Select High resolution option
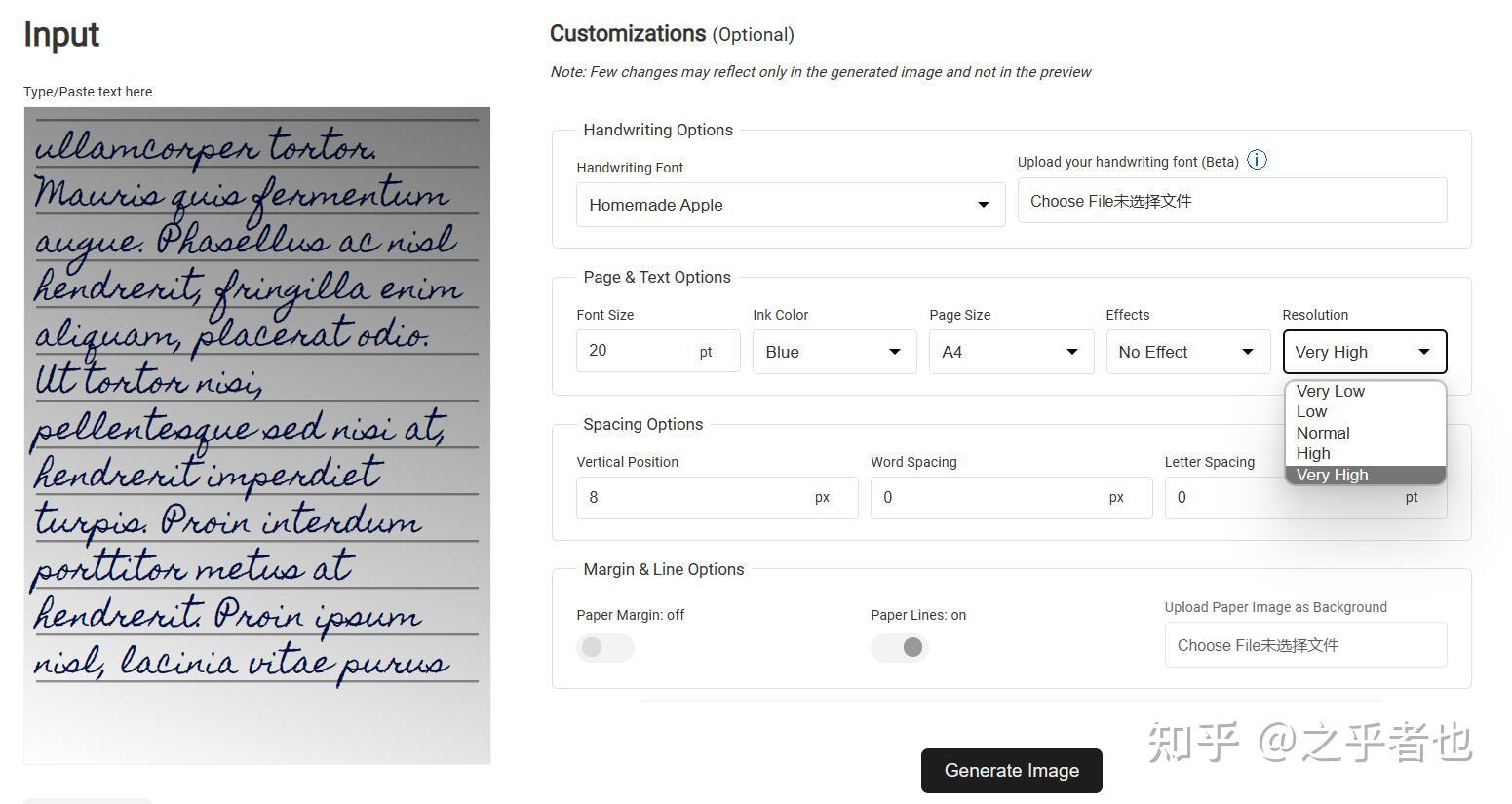The width and height of the screenshot is (1512, 804). 1313,453
